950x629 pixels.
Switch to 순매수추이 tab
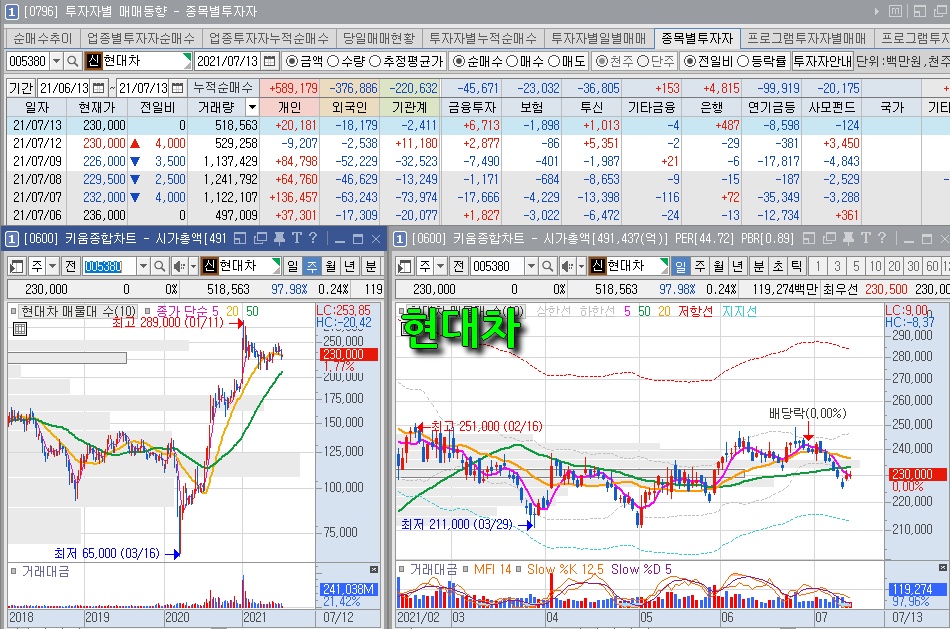pos(42,39)
